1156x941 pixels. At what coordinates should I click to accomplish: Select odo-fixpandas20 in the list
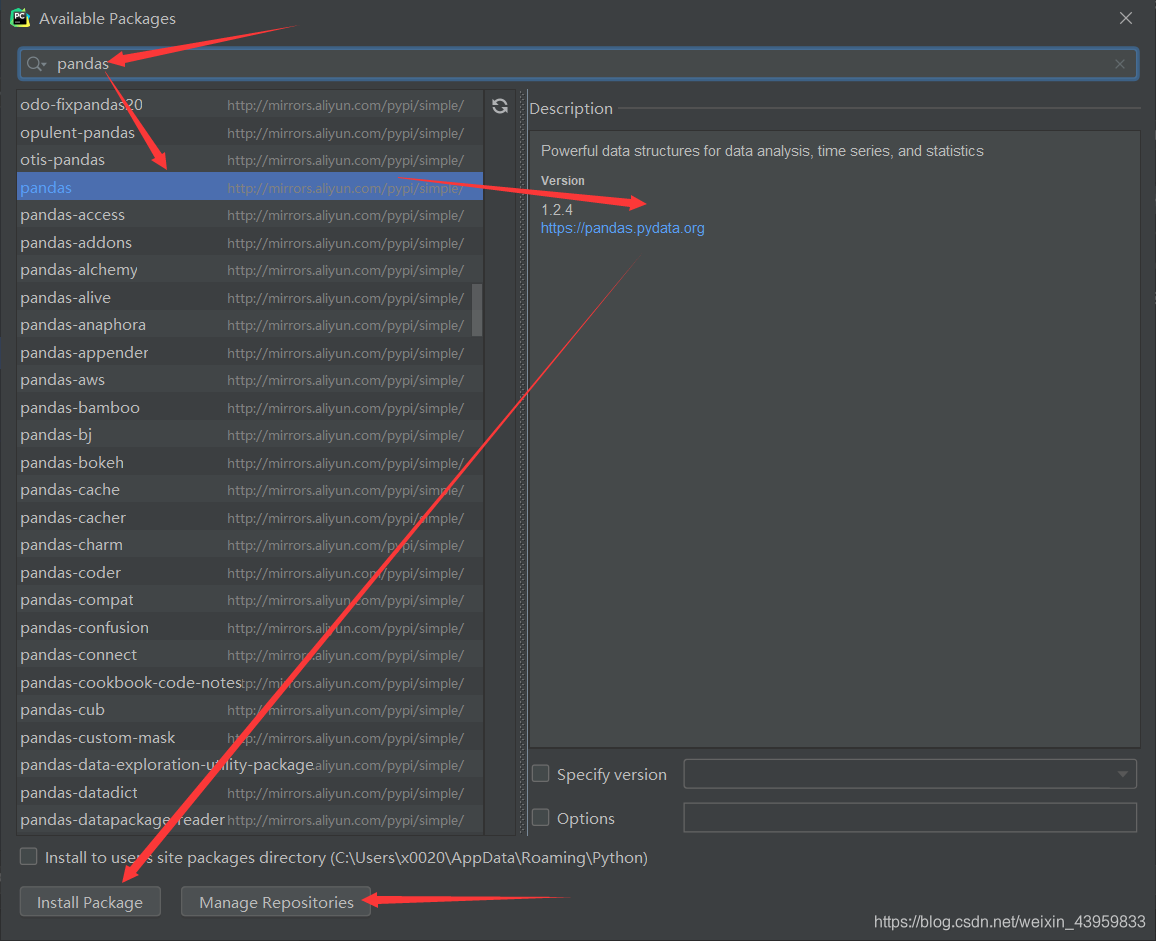250,105
